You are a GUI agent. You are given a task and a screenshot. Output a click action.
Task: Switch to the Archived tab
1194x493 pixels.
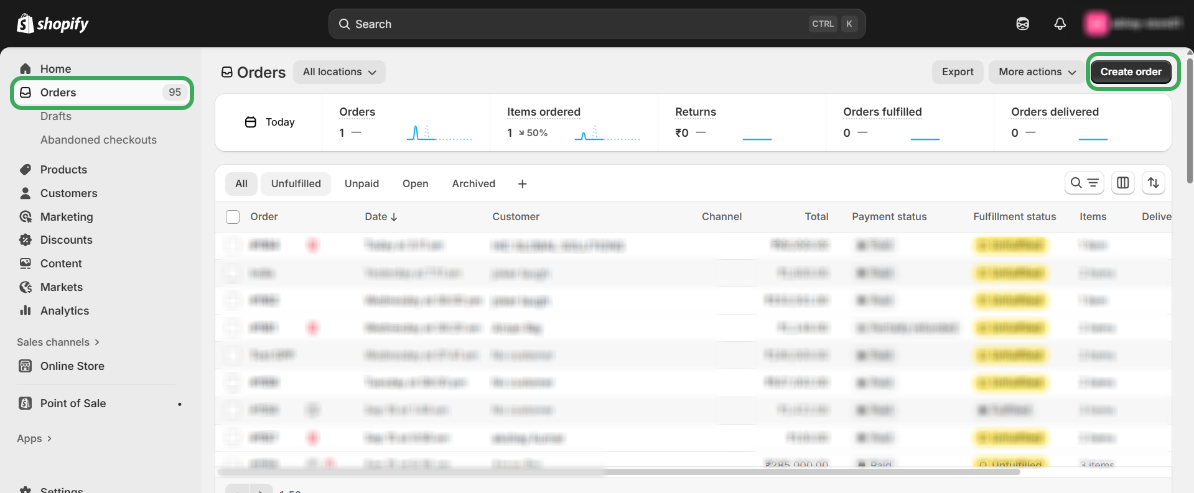pyautogui.click(x=473, y=184)
